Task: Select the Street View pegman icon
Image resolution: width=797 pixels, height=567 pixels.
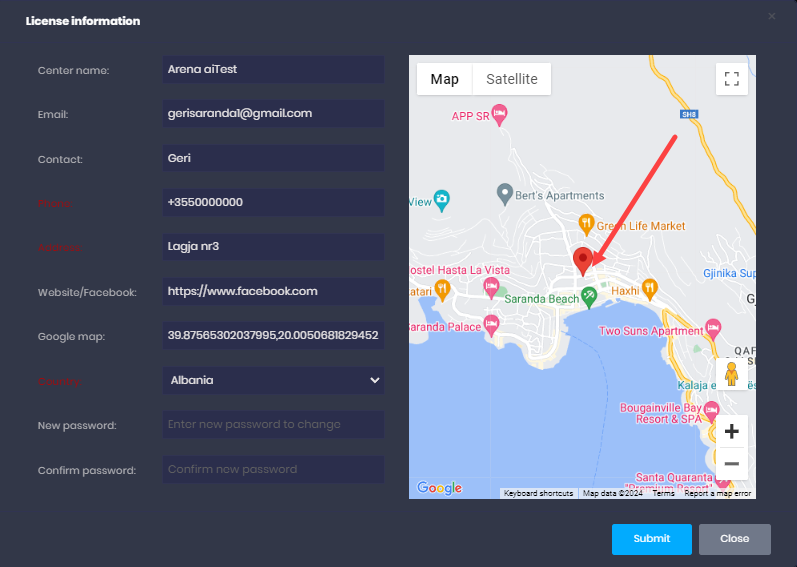Action: (731, 374)
